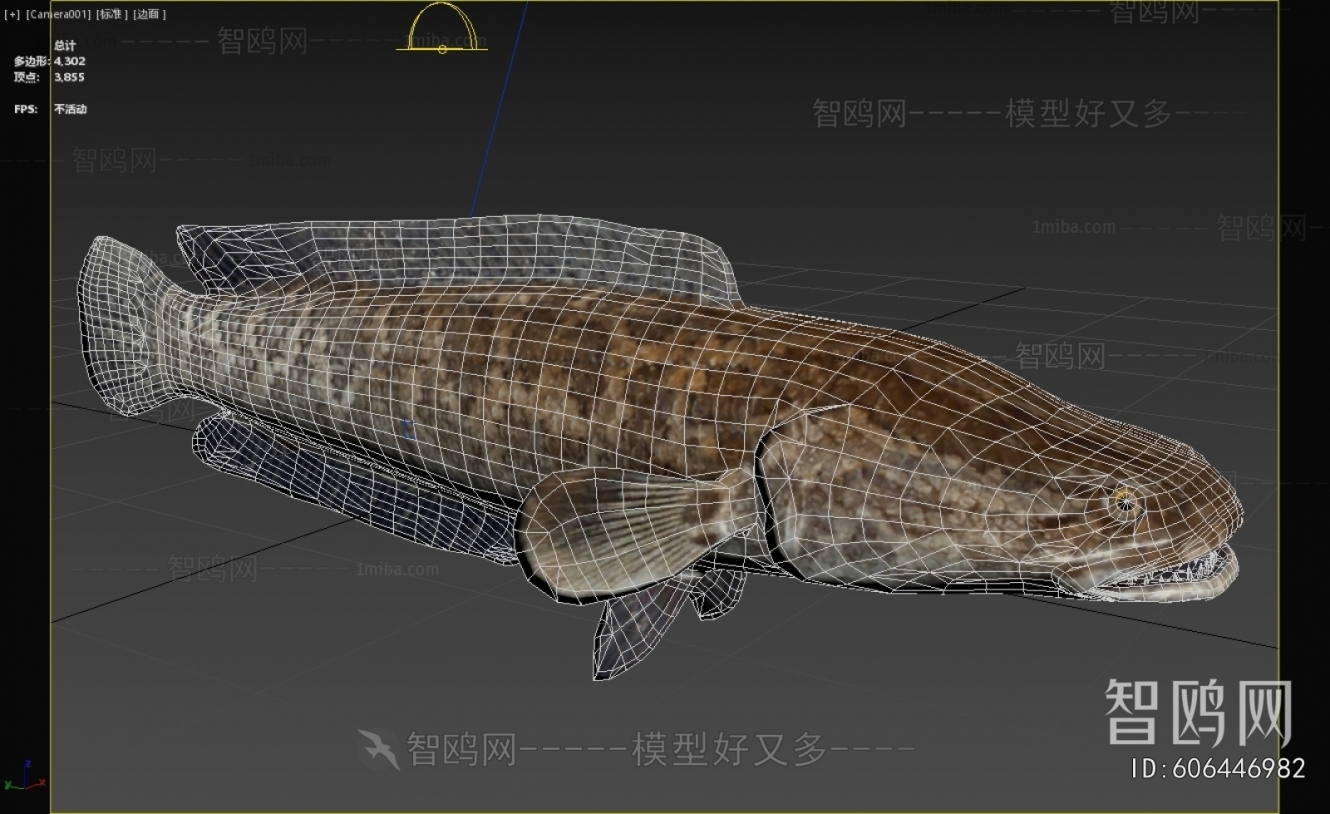Select the yellow skylight dome helper icon
This screenshot has width=1330, height=814.
click(x=442, y=27)
